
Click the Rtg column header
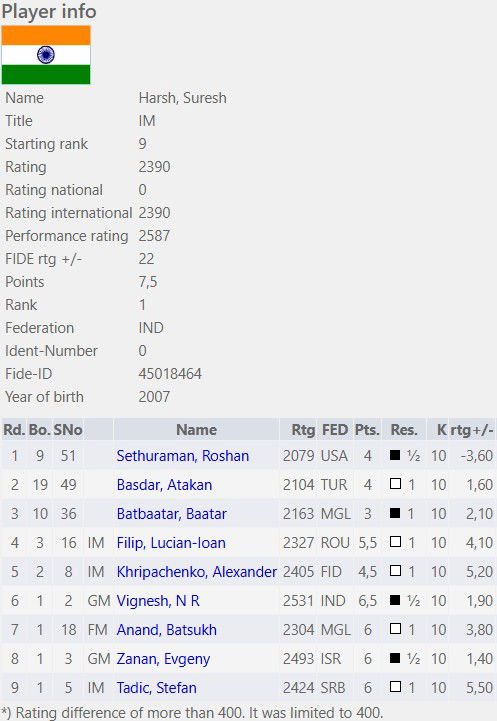[x=303, y=429]
